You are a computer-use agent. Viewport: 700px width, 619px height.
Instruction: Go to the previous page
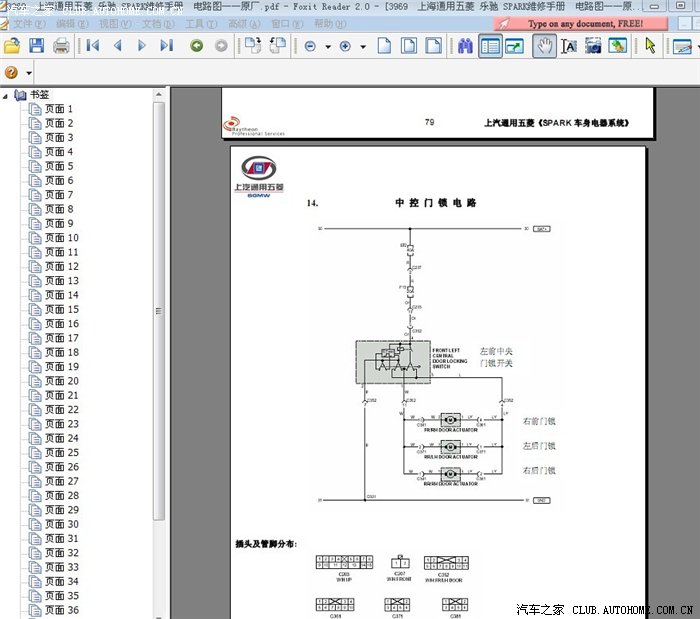pos(117,46)
